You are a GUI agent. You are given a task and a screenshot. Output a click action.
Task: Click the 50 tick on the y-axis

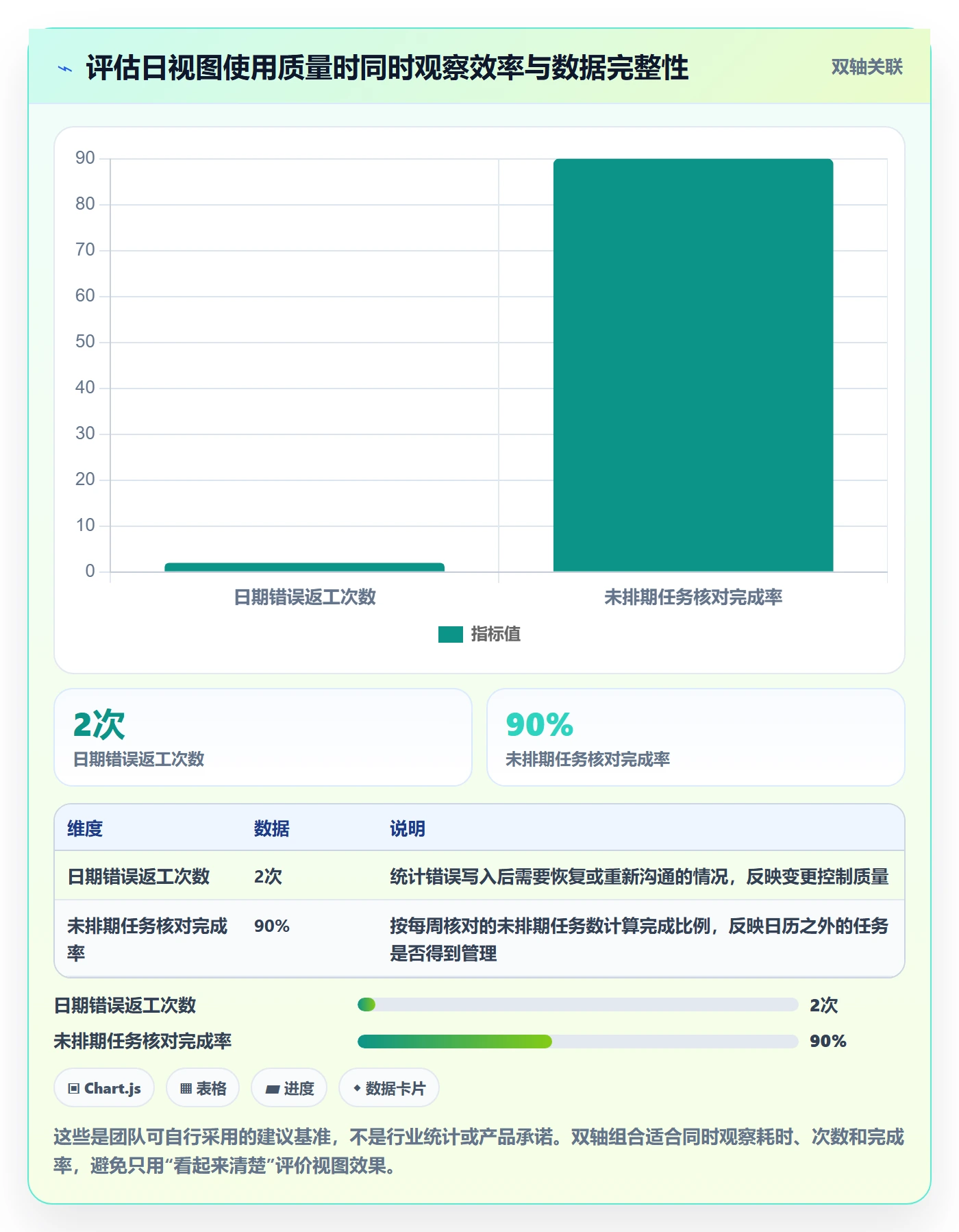click(x=85, y=342)
